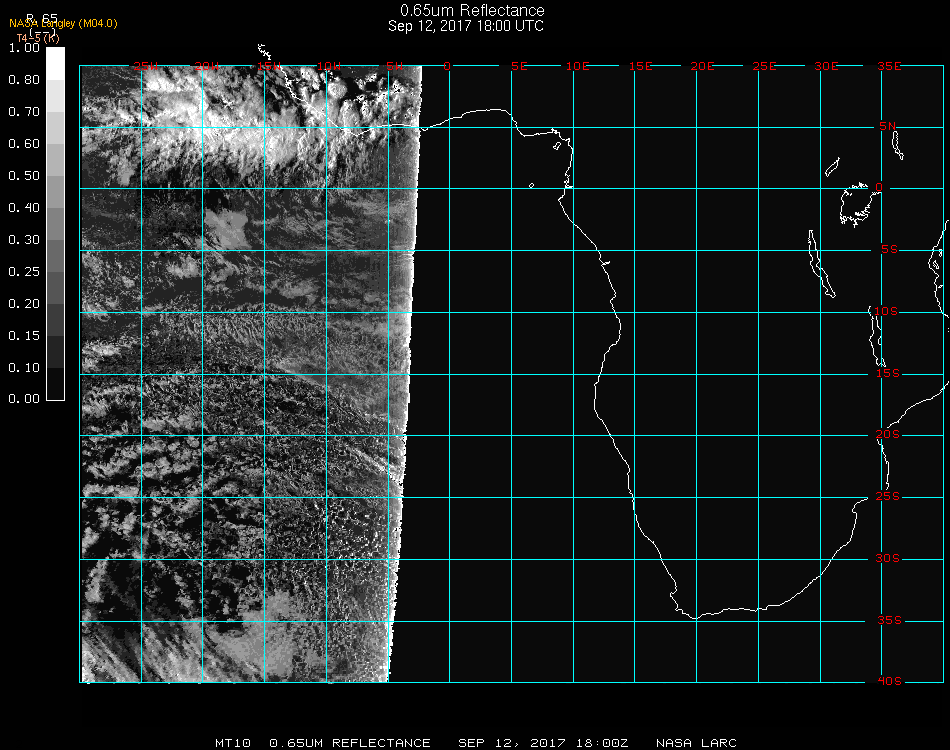Click the '35S' latitude label
Screen dimensions: 950x750
[889, 620]
